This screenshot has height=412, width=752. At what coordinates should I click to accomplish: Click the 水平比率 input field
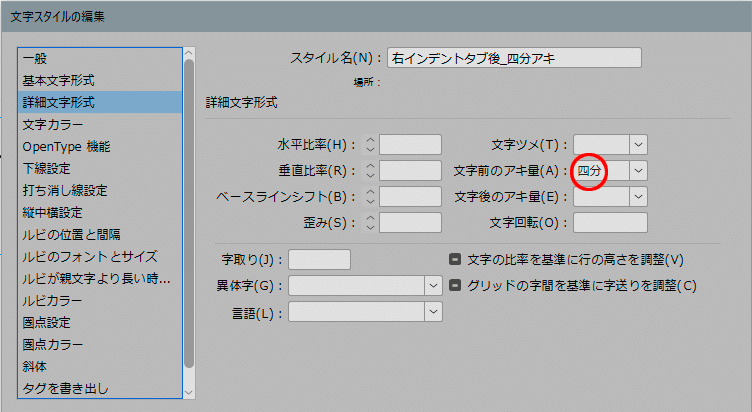tap(410, 144)
